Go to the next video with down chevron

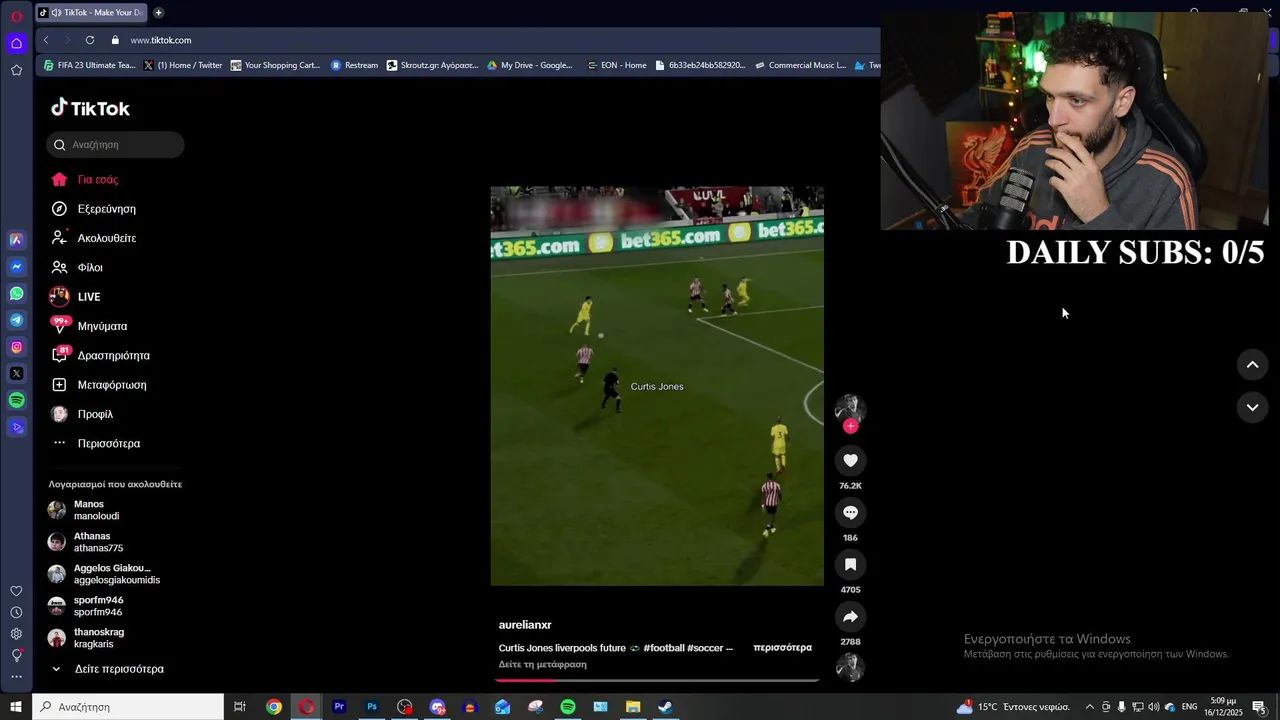click(1252, 407)
